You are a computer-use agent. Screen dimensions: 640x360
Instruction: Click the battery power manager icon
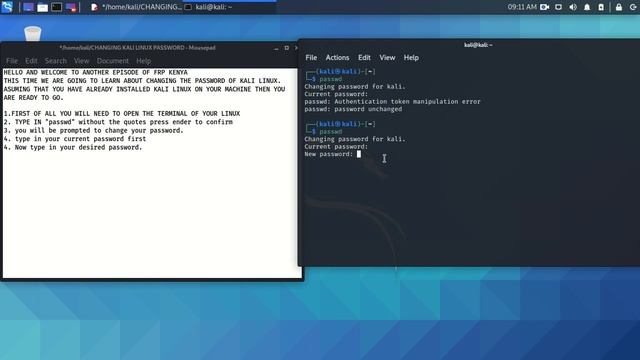click(x=601, y=7)
